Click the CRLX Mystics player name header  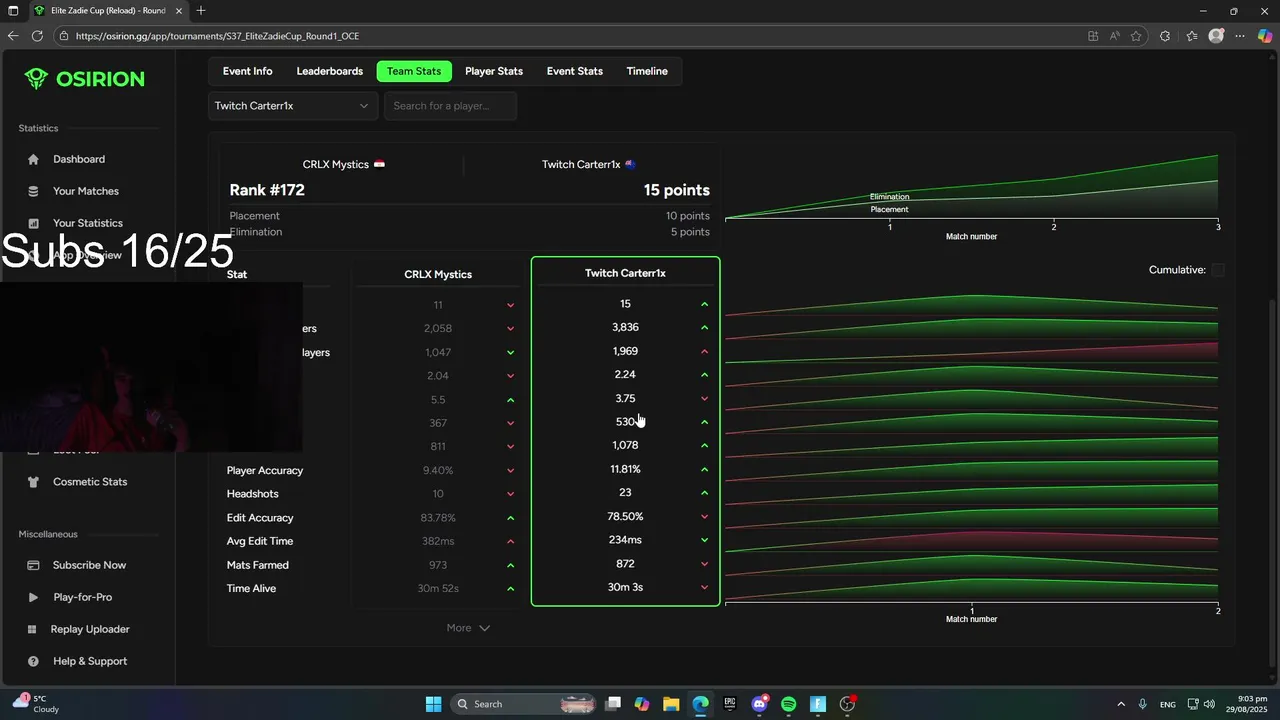[336, 164]
